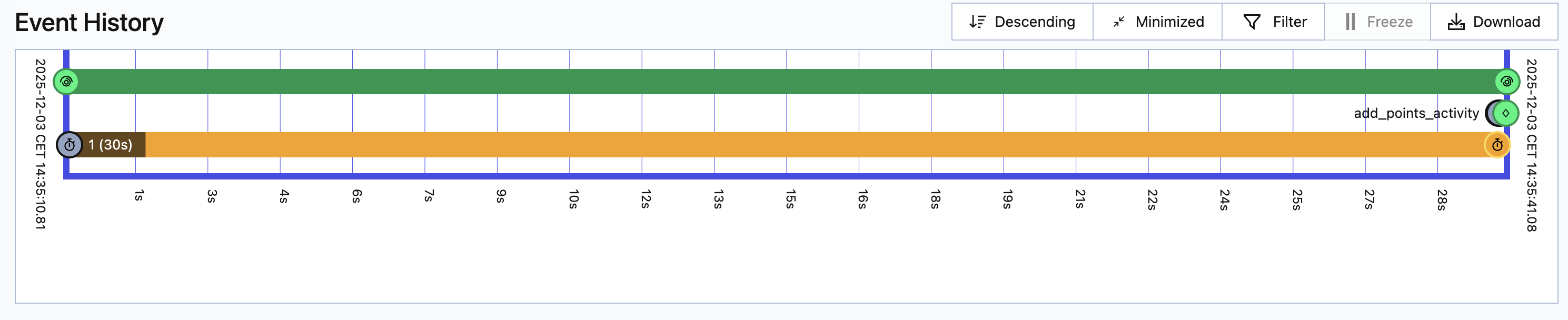
Task: Click the workflow completed icon ending green bar
Action: pyautogui.click(x=1506, y=82)
